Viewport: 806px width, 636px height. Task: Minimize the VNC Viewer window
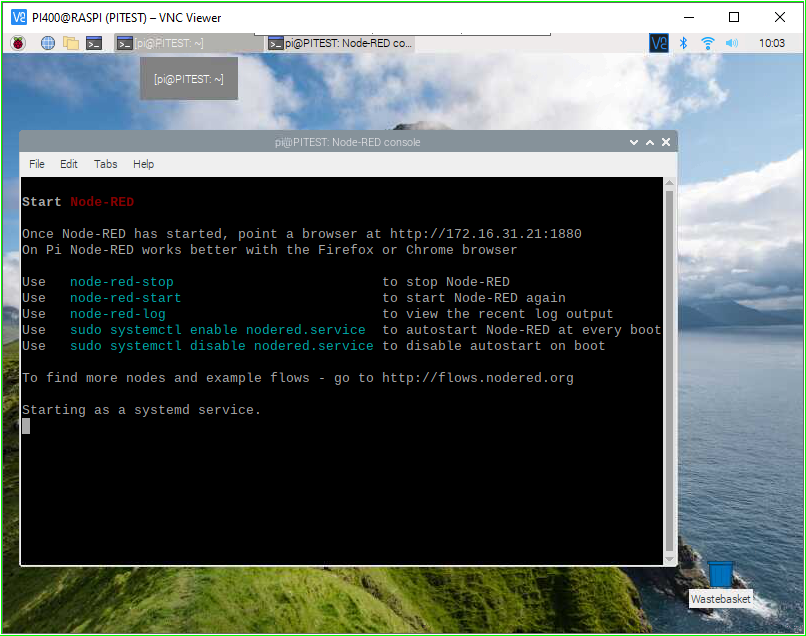689,17
